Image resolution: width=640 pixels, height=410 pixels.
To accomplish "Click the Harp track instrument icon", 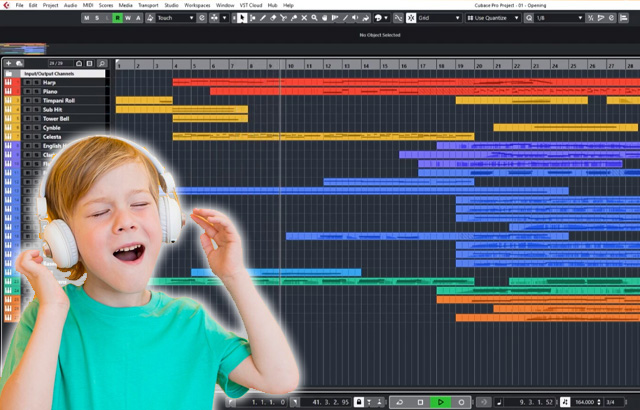I will pos(8,82).
